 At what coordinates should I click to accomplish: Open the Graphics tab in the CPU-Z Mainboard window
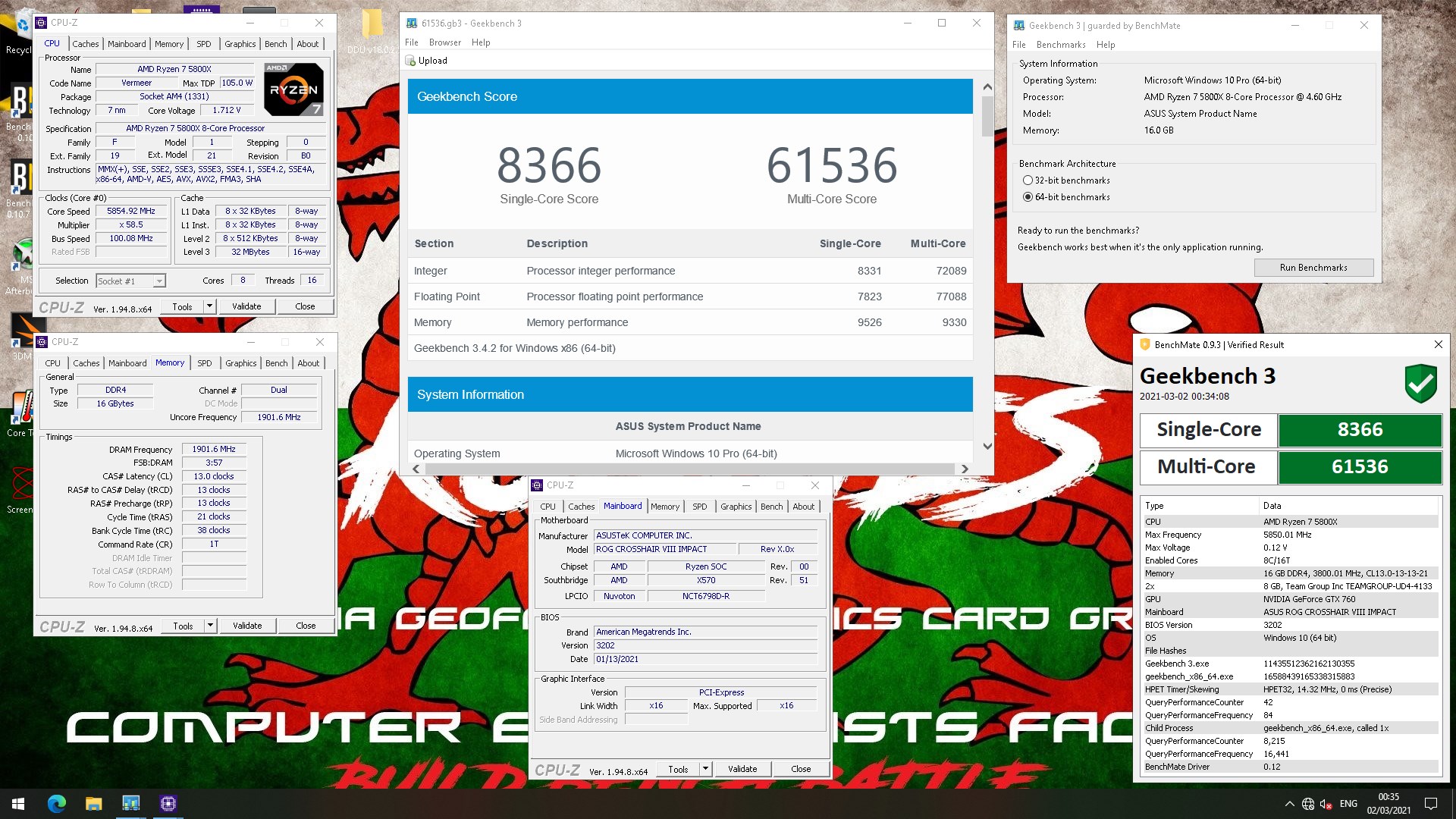pos(736,507)
